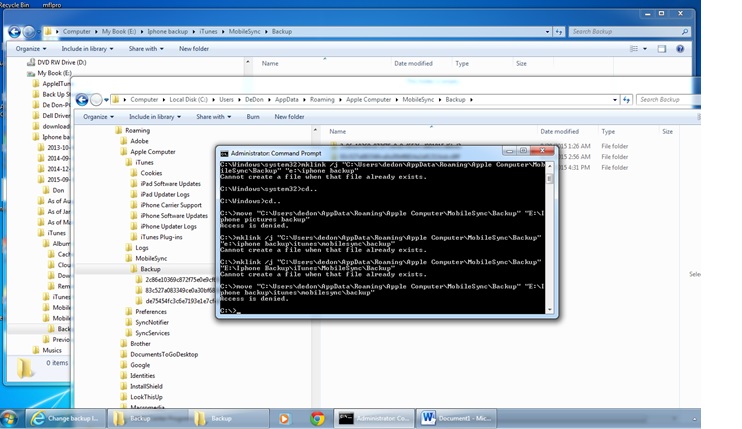742x429 pixels.
Task: Select Cookies folder in the tree
Action: [151, 173]
